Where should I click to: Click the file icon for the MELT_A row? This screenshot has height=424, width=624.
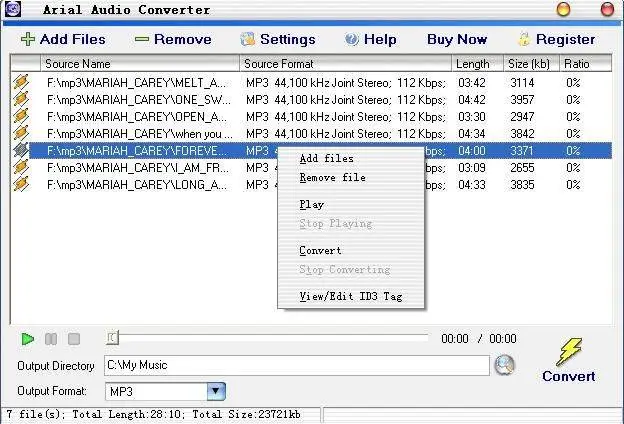[21, 82]
